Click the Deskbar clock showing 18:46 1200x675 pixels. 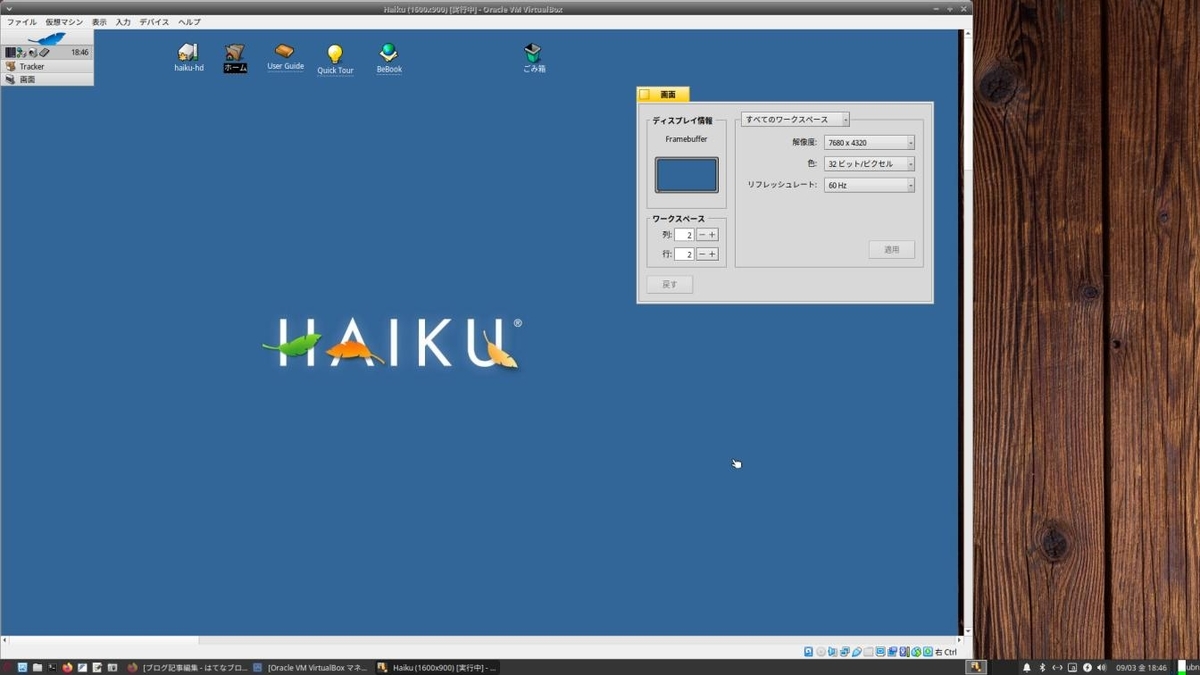(x=80, y=52)
